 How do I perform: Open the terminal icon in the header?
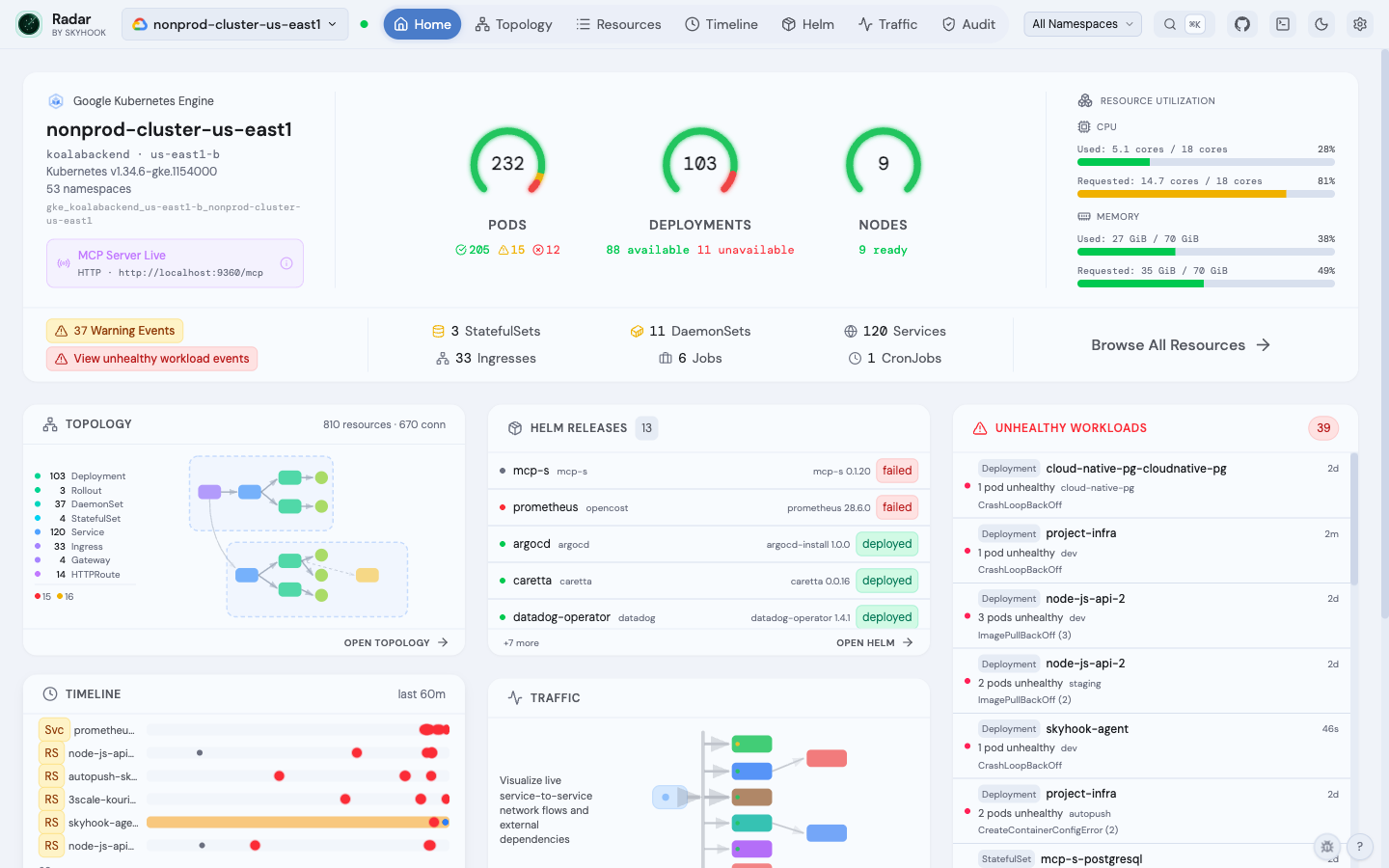1283,24
